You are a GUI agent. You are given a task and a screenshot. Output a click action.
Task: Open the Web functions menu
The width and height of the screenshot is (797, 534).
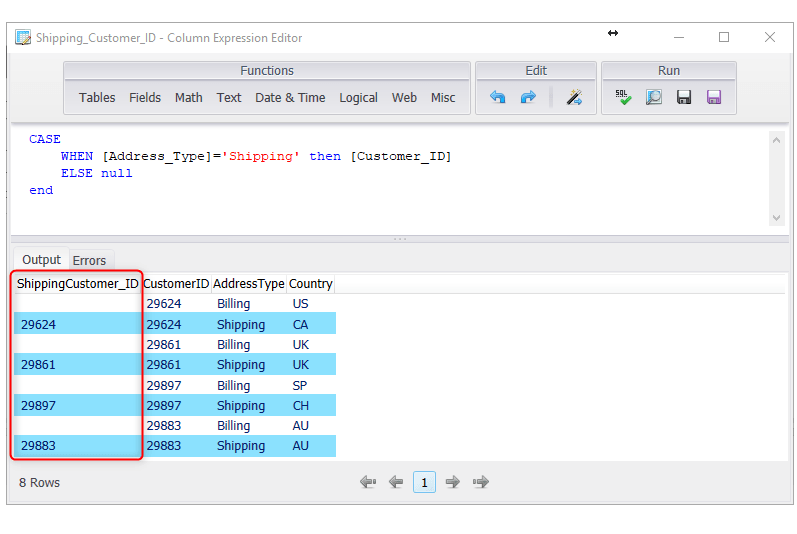click(404, 98)
